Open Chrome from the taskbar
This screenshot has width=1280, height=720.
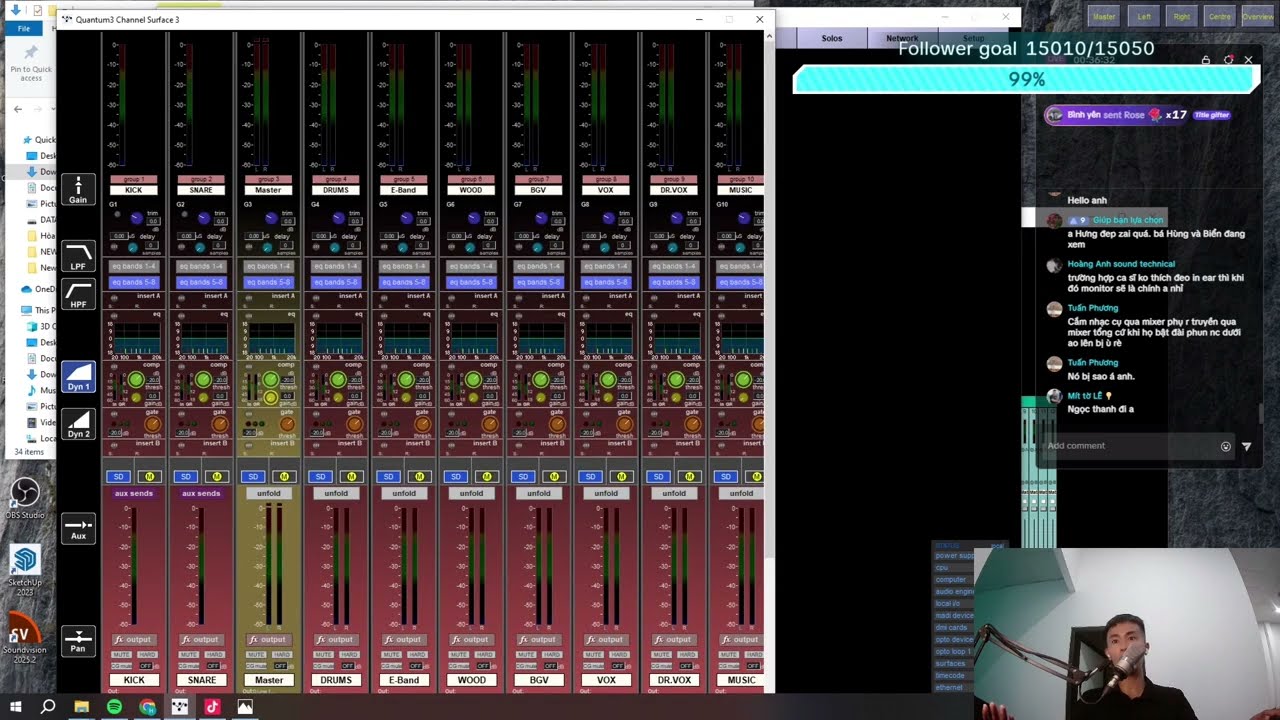148,707
